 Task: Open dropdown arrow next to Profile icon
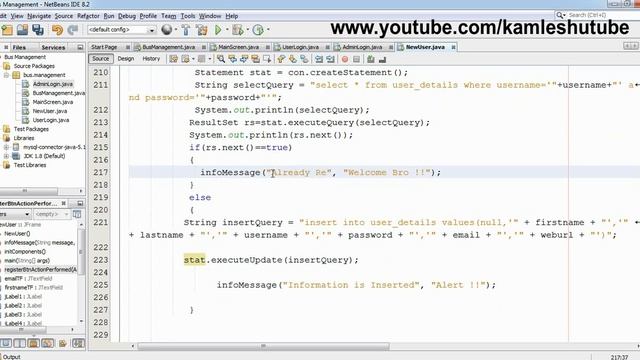268,30
